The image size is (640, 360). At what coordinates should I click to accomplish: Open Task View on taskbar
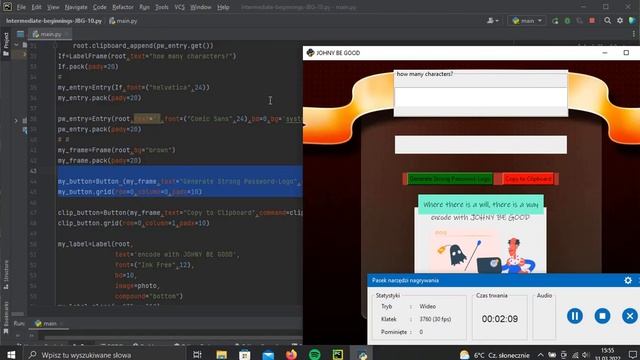click(x=198, y=355)
